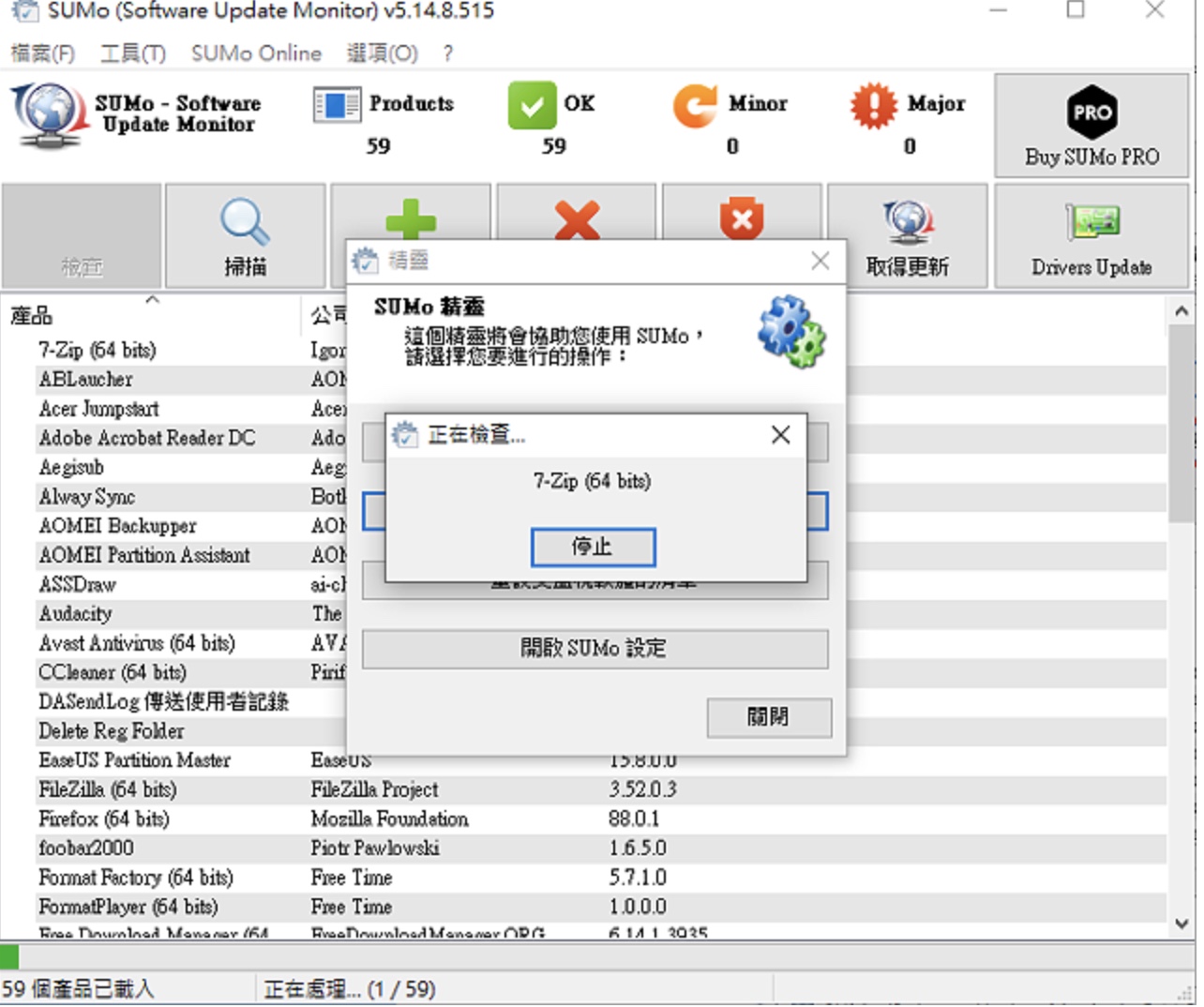This screenshot has height=1007, width=1204.
Task: Close the 正在檢查 progress dialog
Action: (780, 435)
